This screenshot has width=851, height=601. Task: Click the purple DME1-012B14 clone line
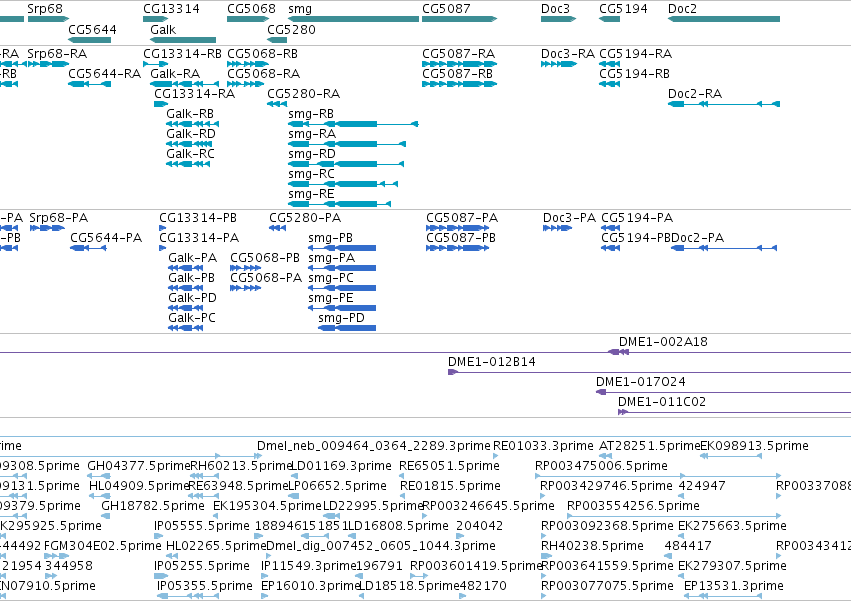tap(649, 372)
